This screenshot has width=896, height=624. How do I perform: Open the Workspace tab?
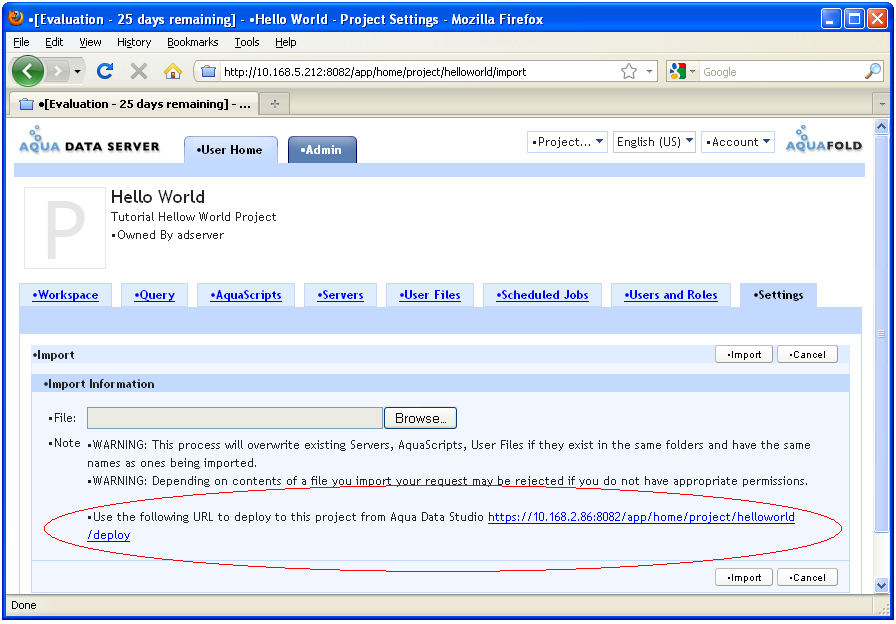tap(65, 295)
